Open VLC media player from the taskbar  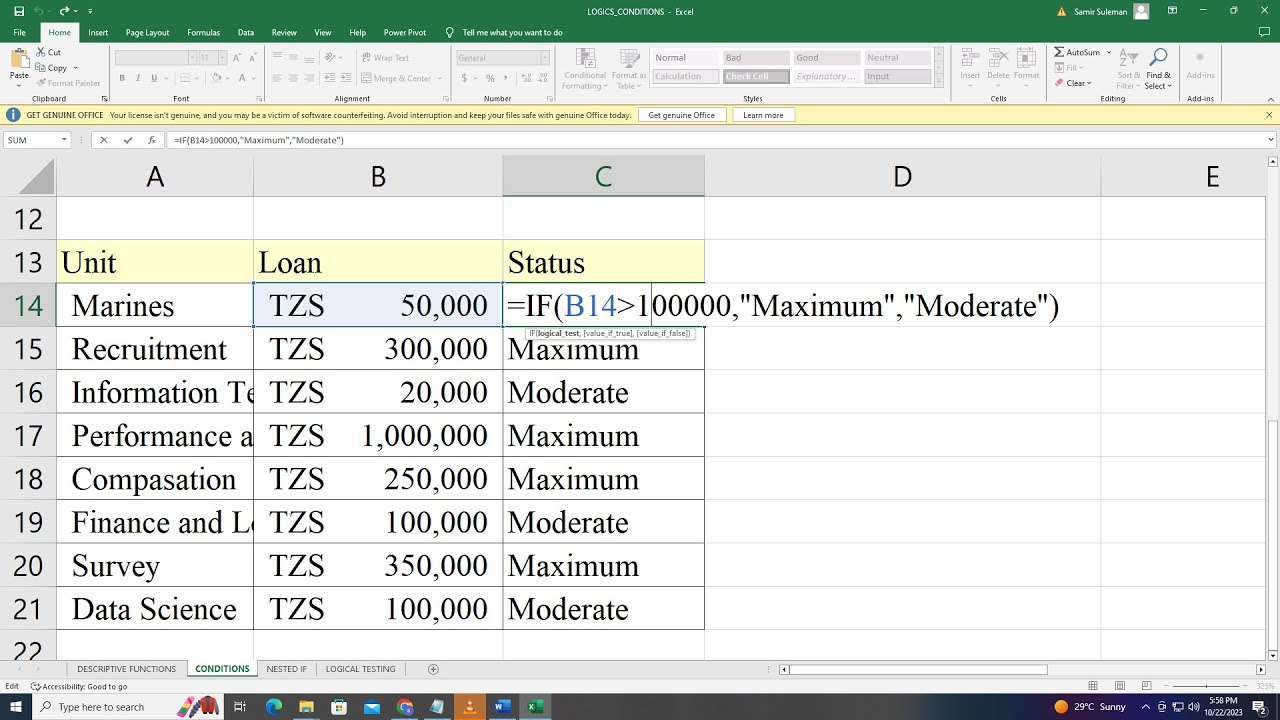(x=469, y=707)
